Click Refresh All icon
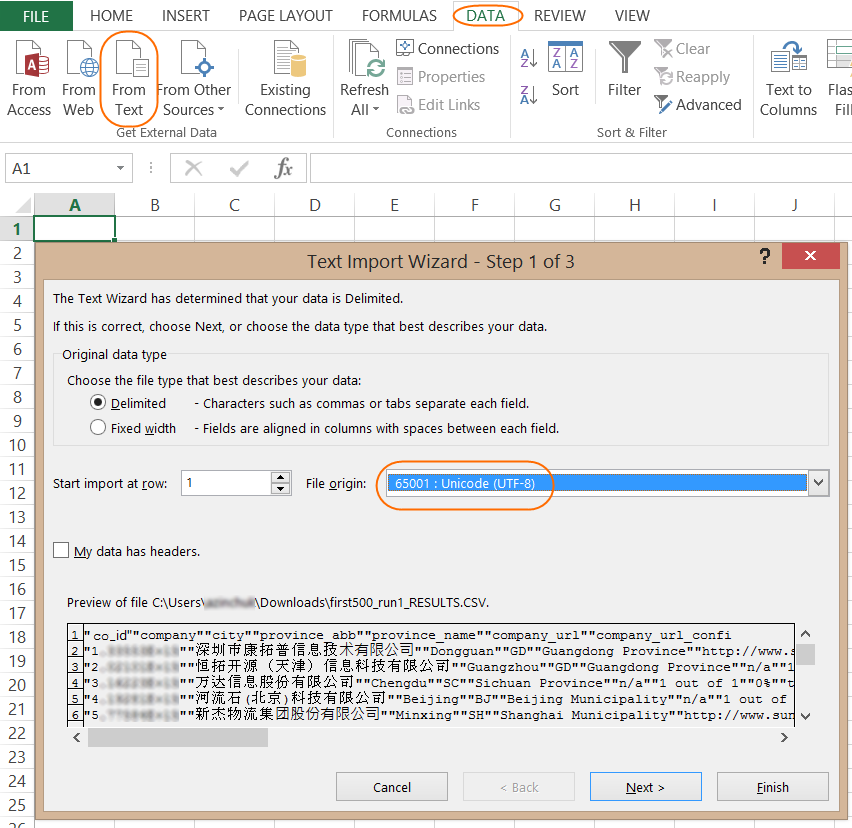Image resolution: width=852 pixels, height=828 pixels. pos(365,60)
